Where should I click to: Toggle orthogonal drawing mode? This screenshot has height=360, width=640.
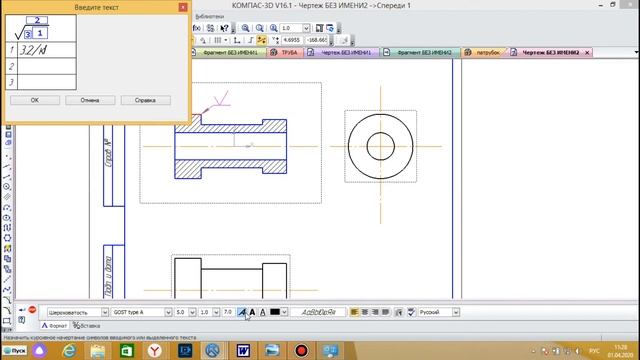(250, 40)
